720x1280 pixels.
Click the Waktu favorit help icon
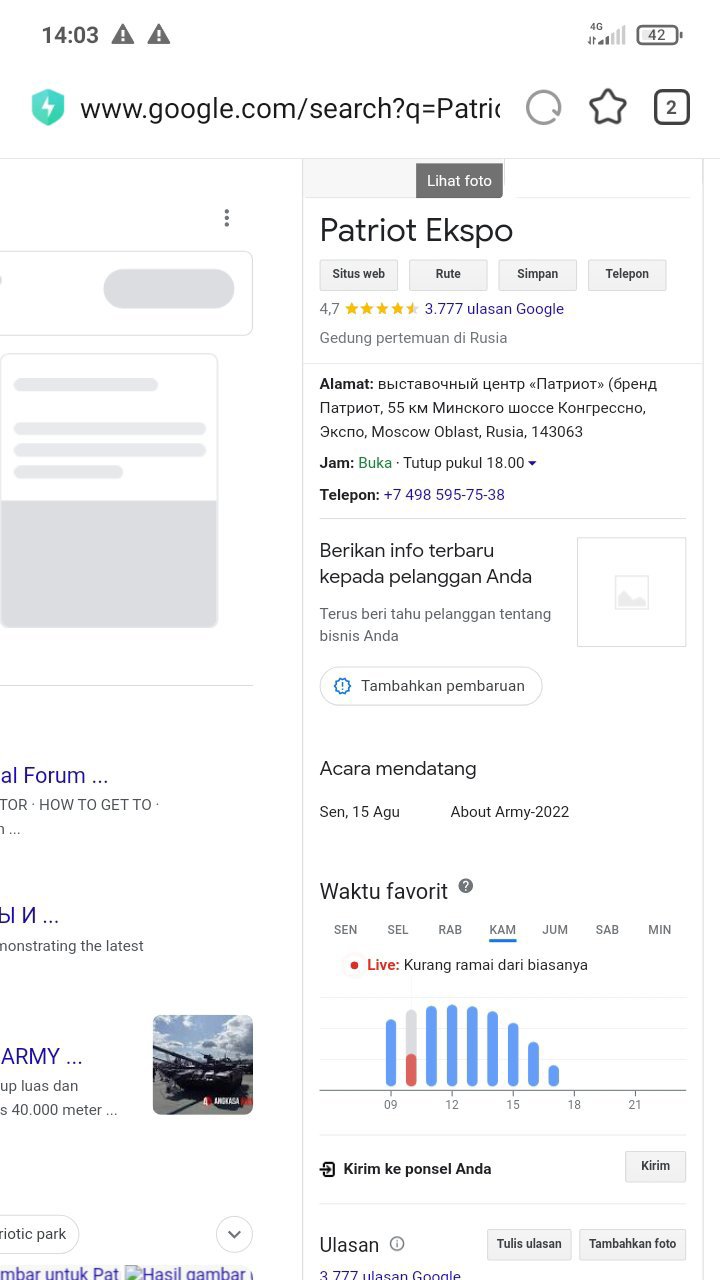coord(466,886)
